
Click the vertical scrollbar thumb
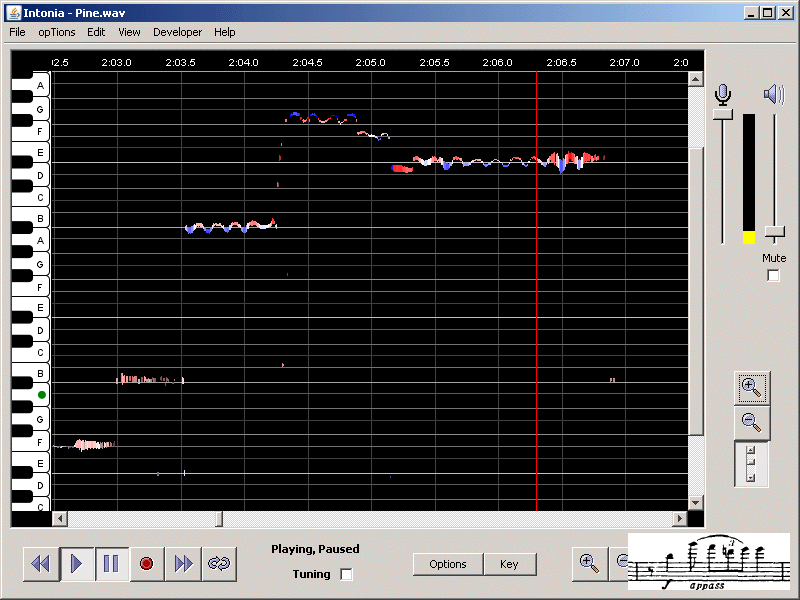pyautogui.click(x=695, y=292)
